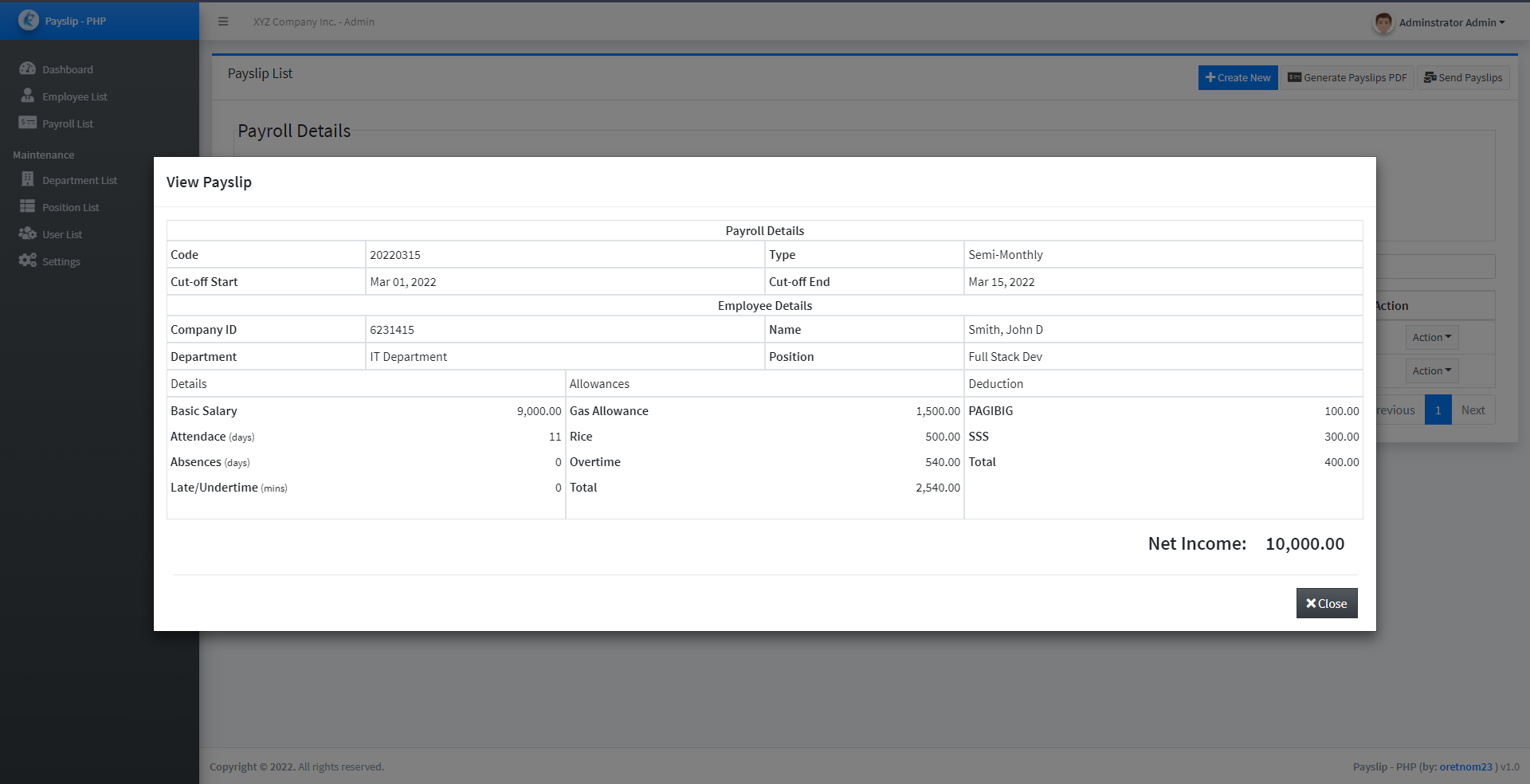
Task: Click Gas Allowance amount 1,500.00
Action: tap(938, 411)
